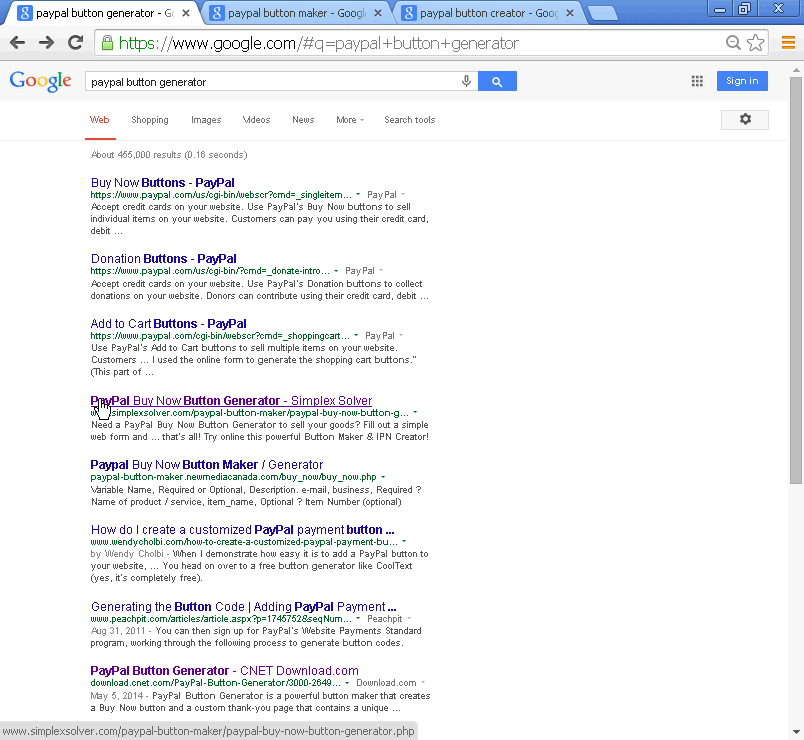Screen dimensions: 804x740
Task: Close the paypal button maker tab
Action: 378,13
